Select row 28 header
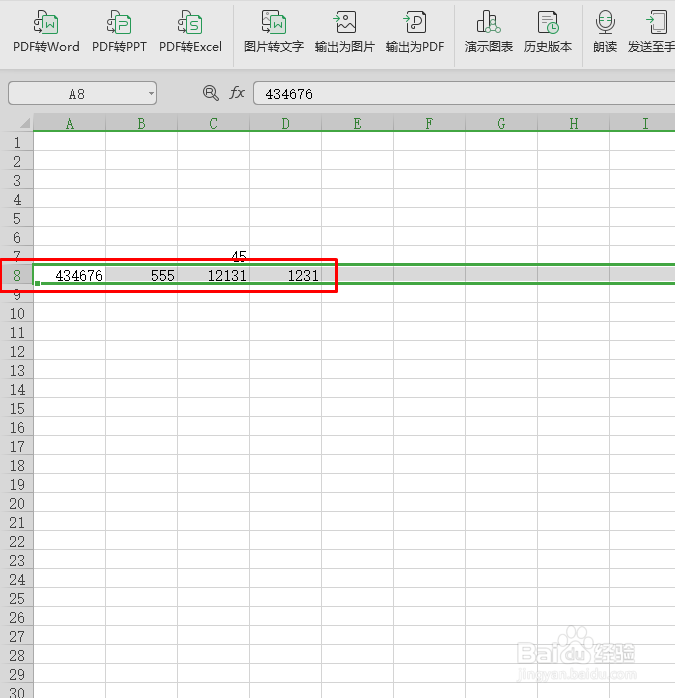Screen dimensions: 675x698 point(17,655)
